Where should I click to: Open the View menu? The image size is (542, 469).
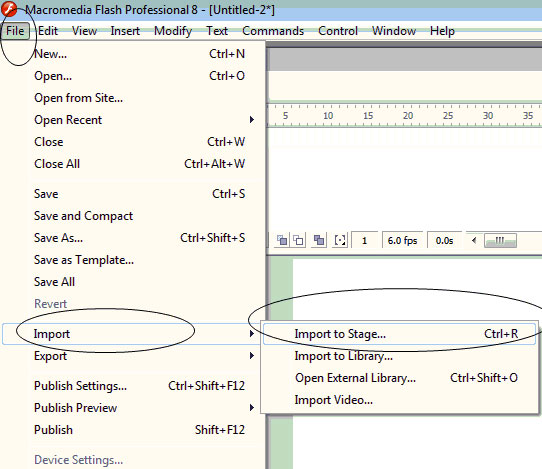pyautogui.click(x=84, y=31)
